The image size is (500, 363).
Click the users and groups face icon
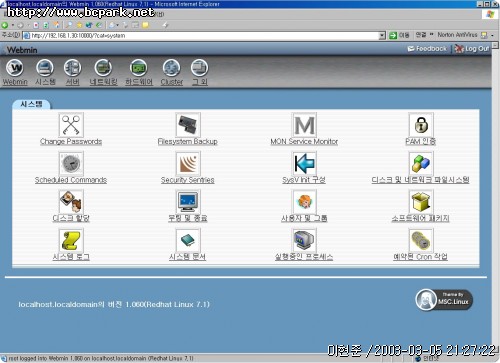click(304, 202)
